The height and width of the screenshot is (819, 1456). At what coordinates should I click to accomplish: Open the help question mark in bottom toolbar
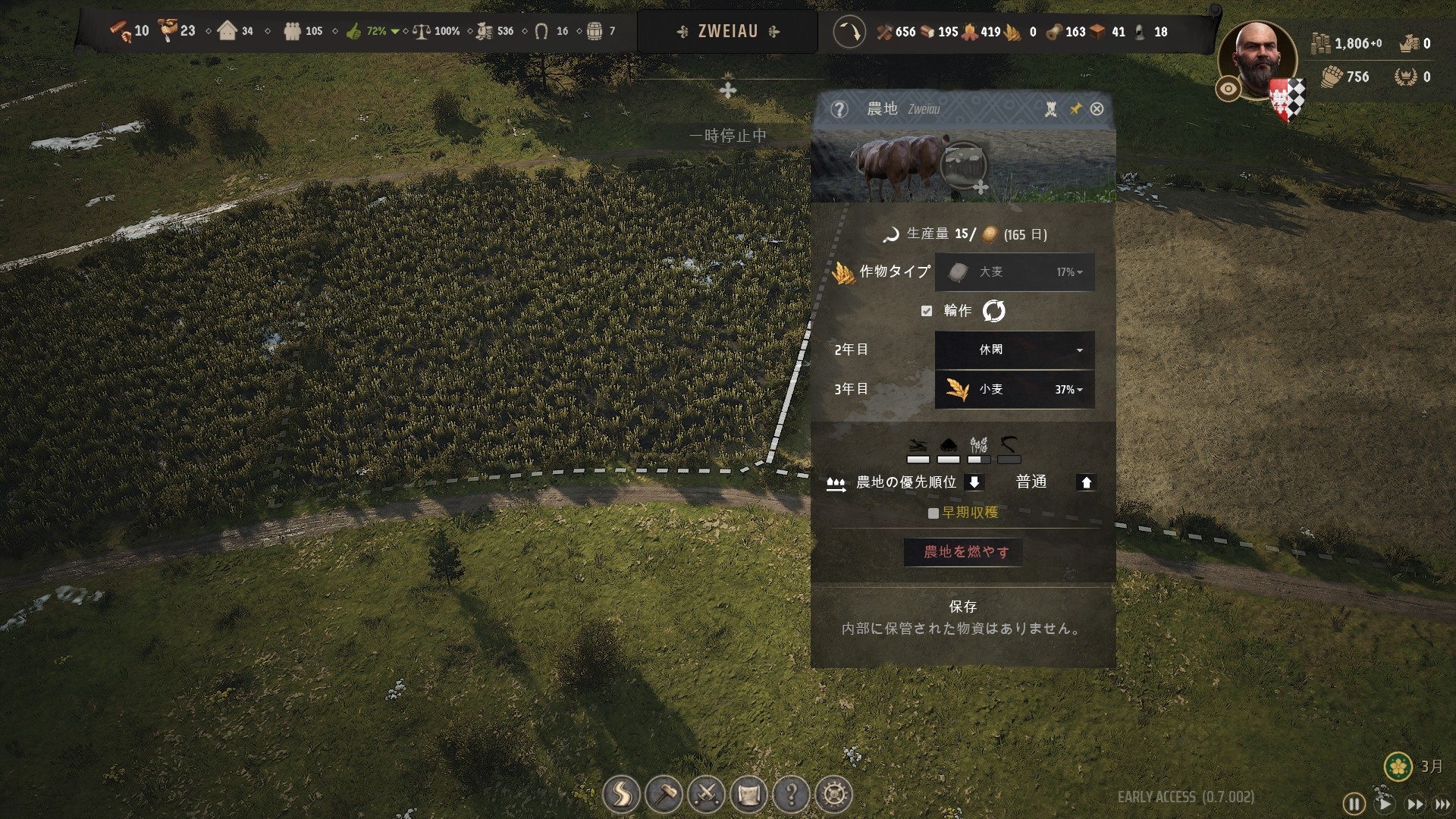[x=791, y=795]
